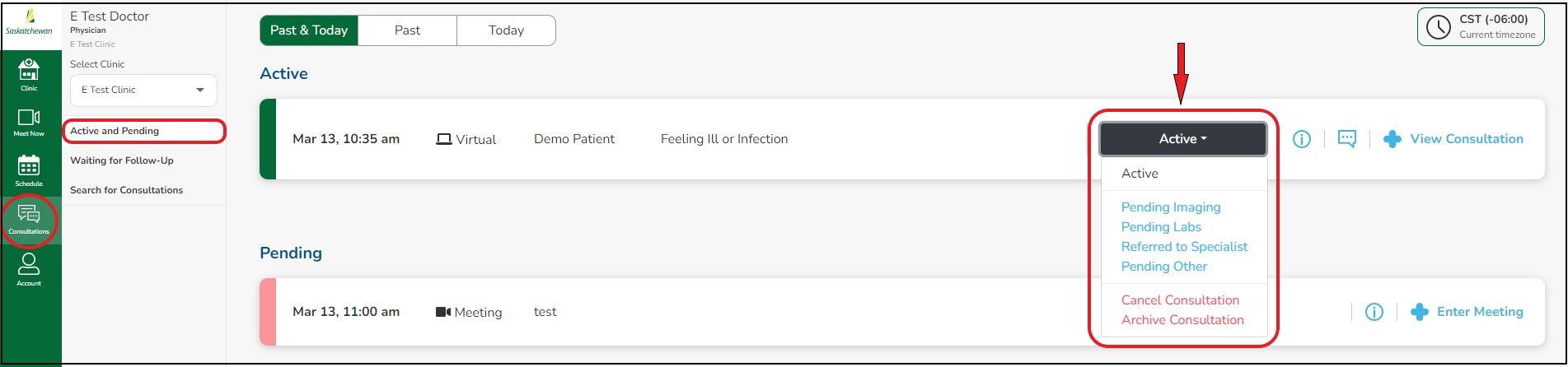Toggle the Active status dropdown button
This screenshot has width=1568, height=367.
pos(1182,139)
